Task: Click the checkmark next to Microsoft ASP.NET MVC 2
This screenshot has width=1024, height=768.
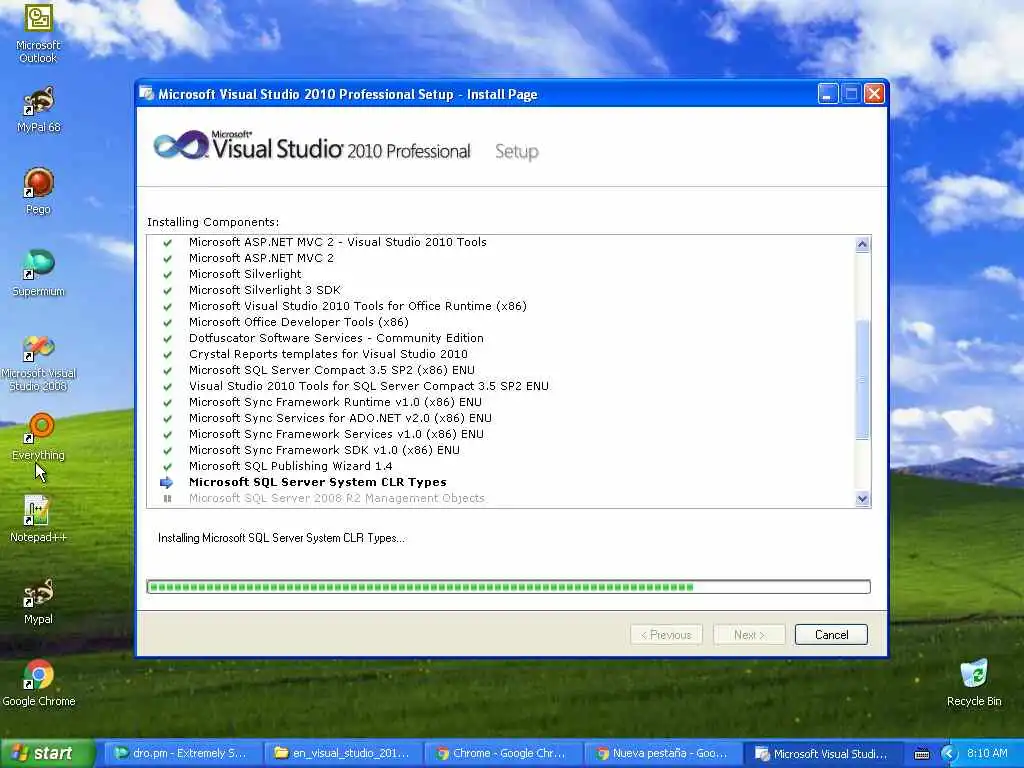Action: [x=167, y=259]
